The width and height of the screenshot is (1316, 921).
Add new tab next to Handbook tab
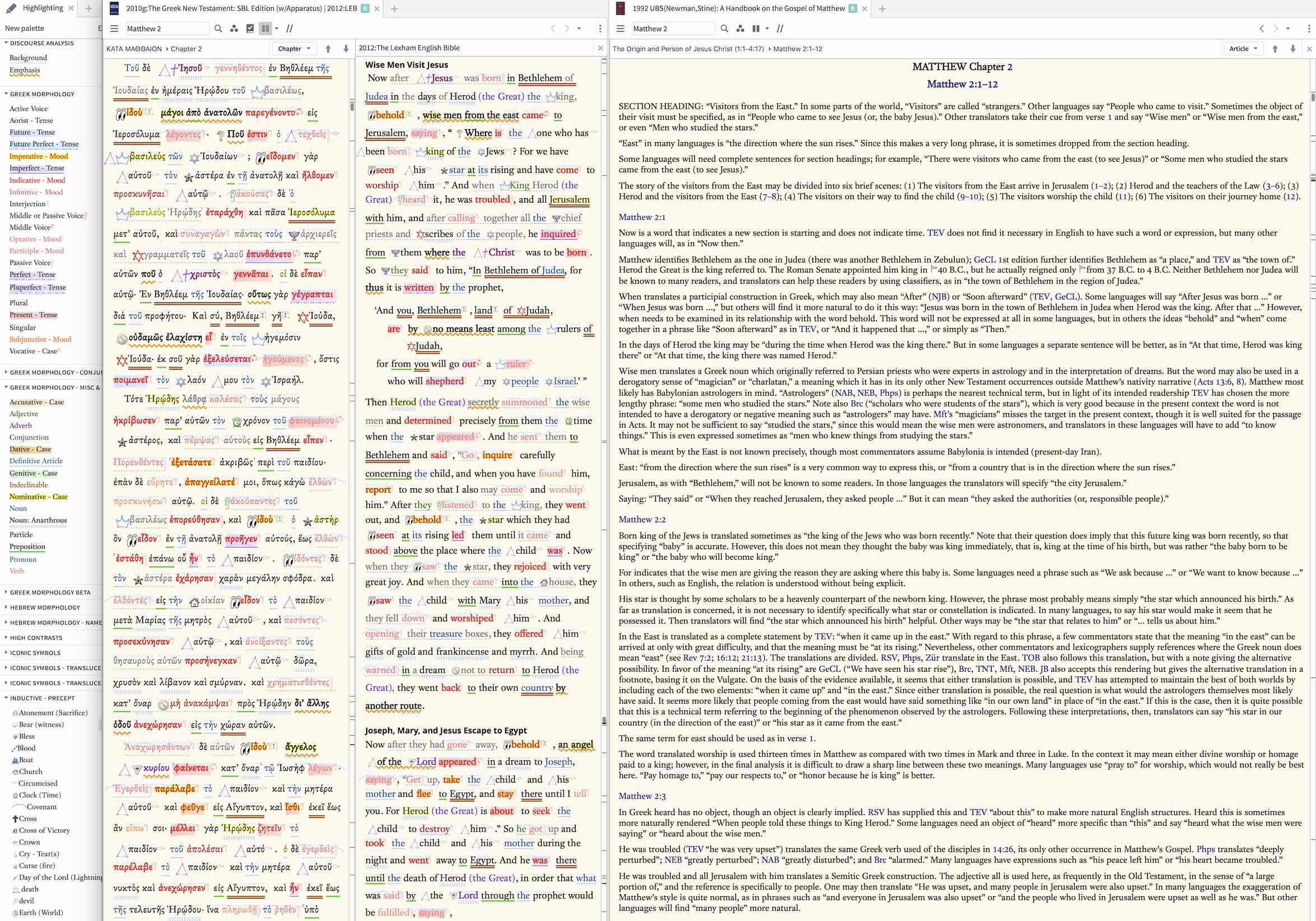point(882,8)
